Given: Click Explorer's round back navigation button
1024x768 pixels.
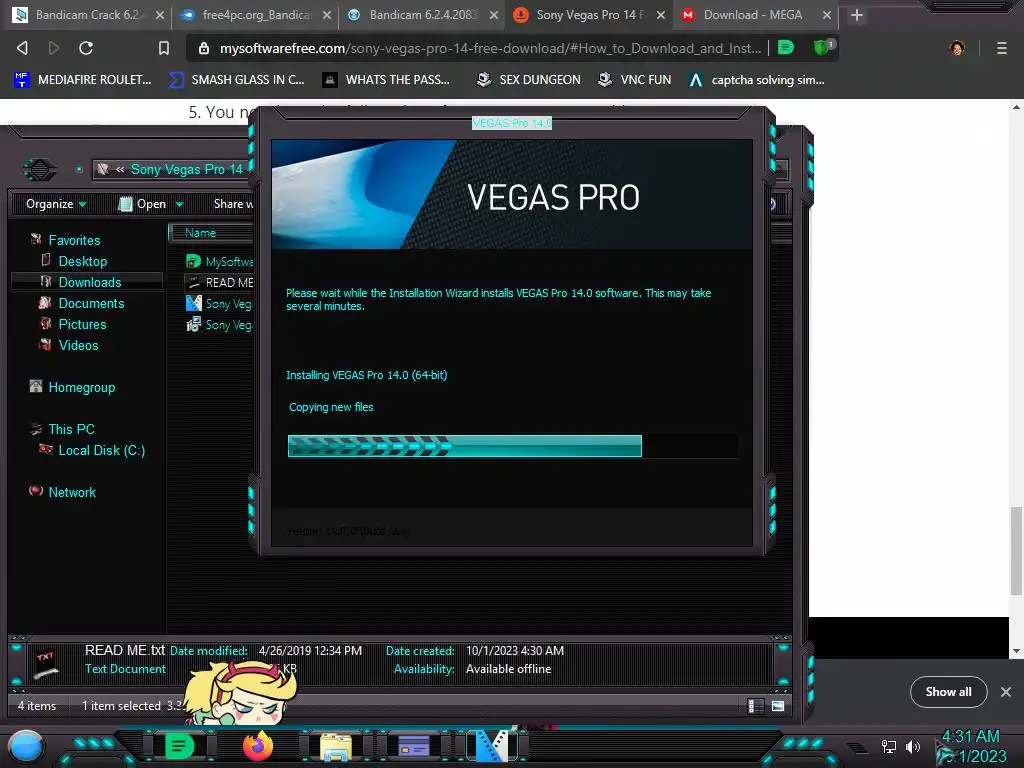Looking at the screenshot, I should (40, 170).
